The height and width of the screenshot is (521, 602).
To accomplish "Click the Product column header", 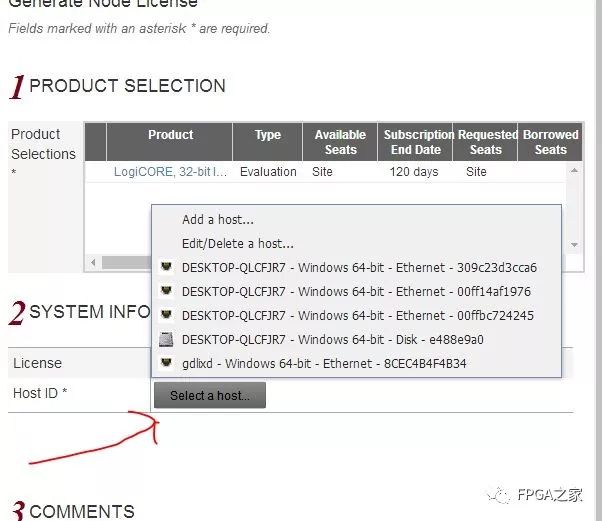I will pyautogui.click(x=169, y=142).
